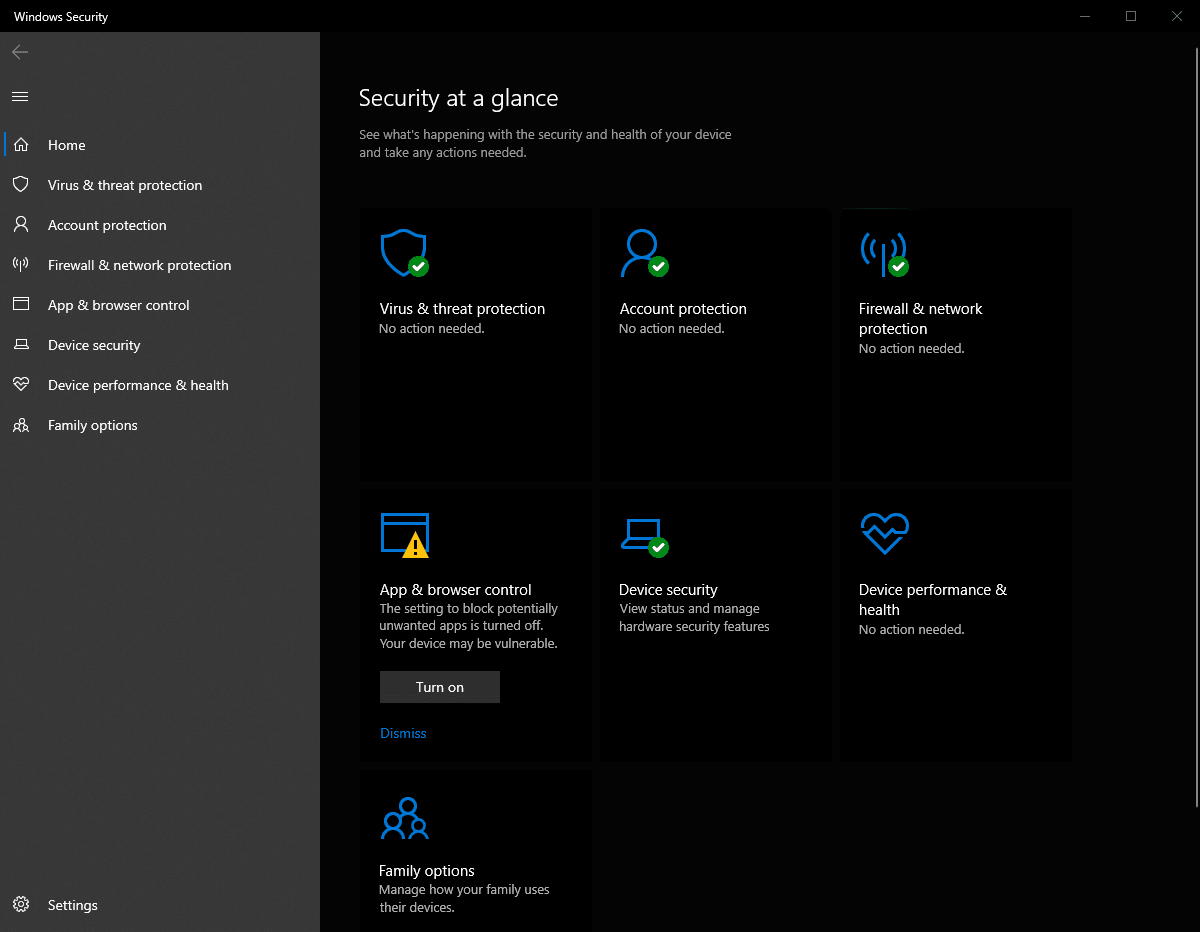This screenshot has width=1200, height=932.
Task: Click the Virus & threat protection tile shield
Action: 403,252
